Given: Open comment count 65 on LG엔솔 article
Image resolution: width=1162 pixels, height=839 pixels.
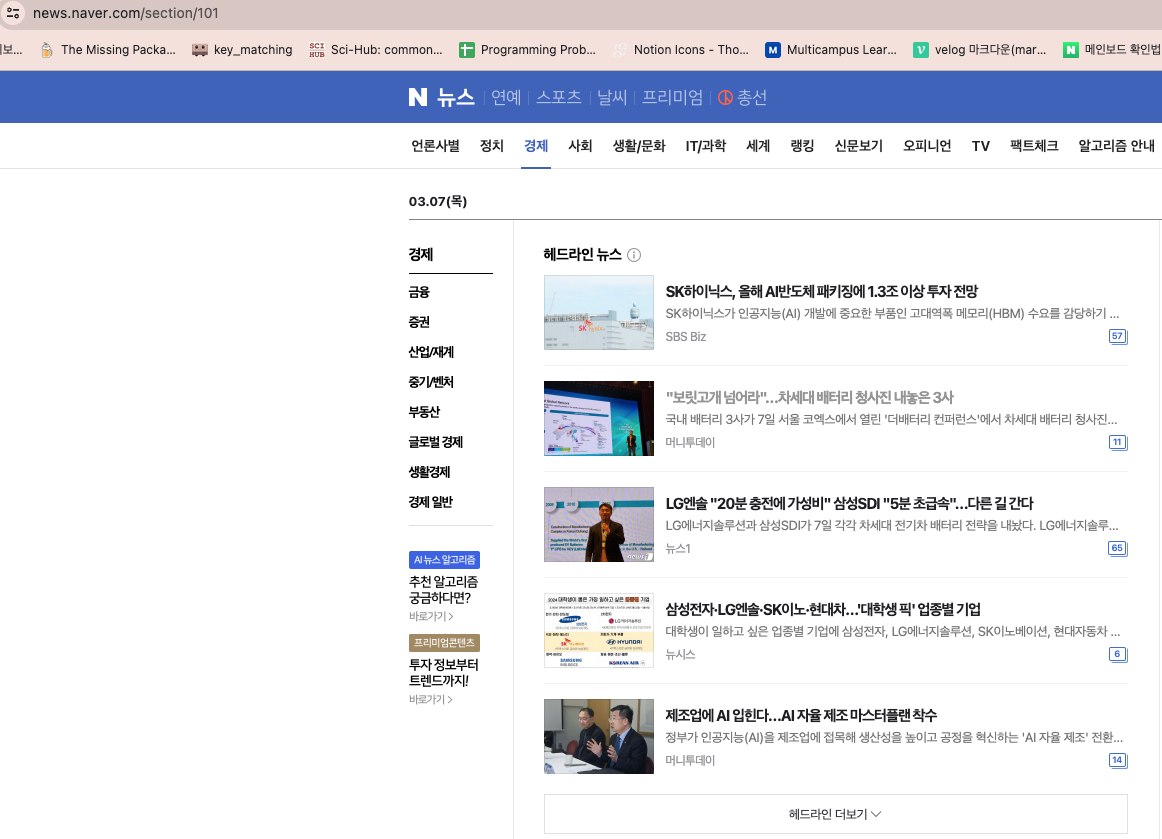Looking at the screenshot, I should point(1118,548).
